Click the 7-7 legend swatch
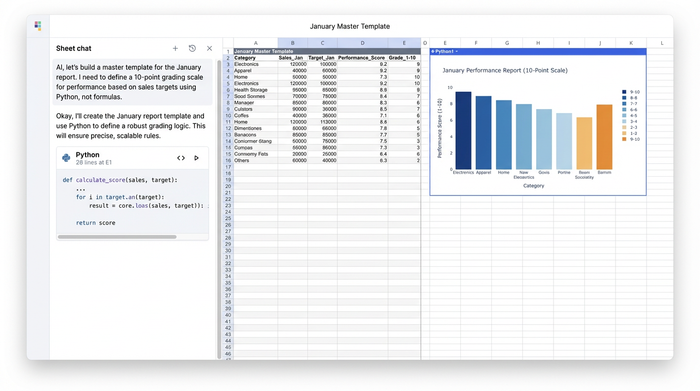The height and width of the screenshot is (391, 700). (x=624, y=104)
